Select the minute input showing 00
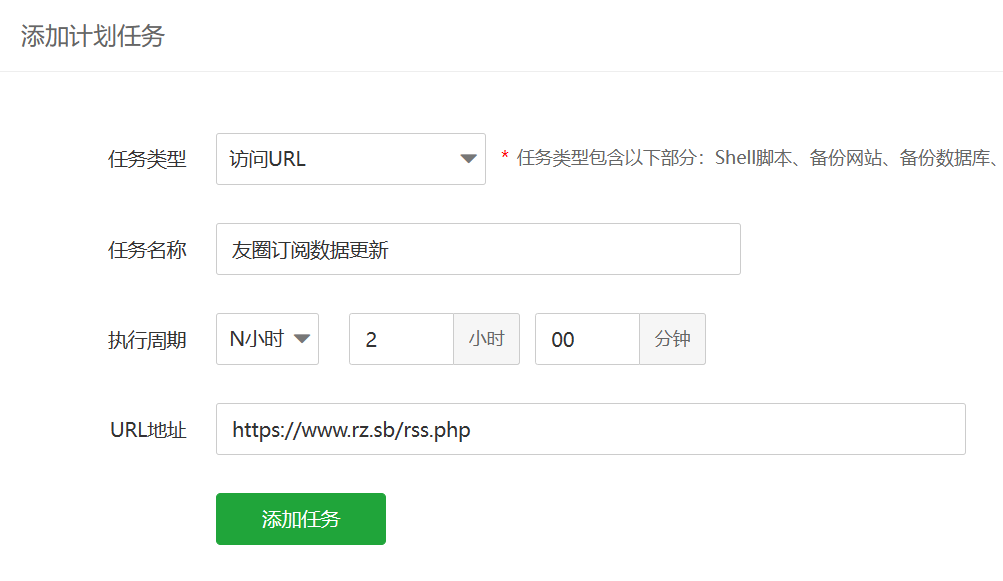 (x=587, y=339)
